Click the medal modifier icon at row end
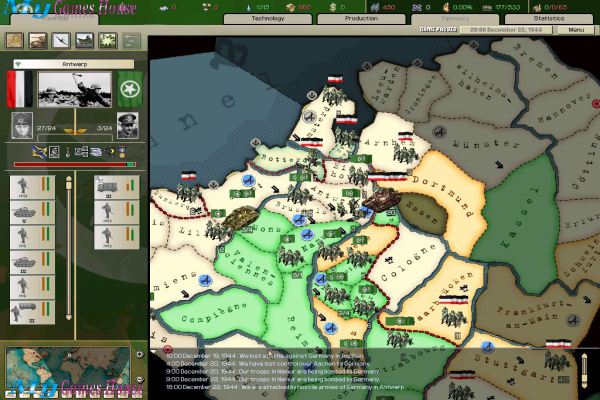This screenshot has height=400, width=600. point(122,152)
